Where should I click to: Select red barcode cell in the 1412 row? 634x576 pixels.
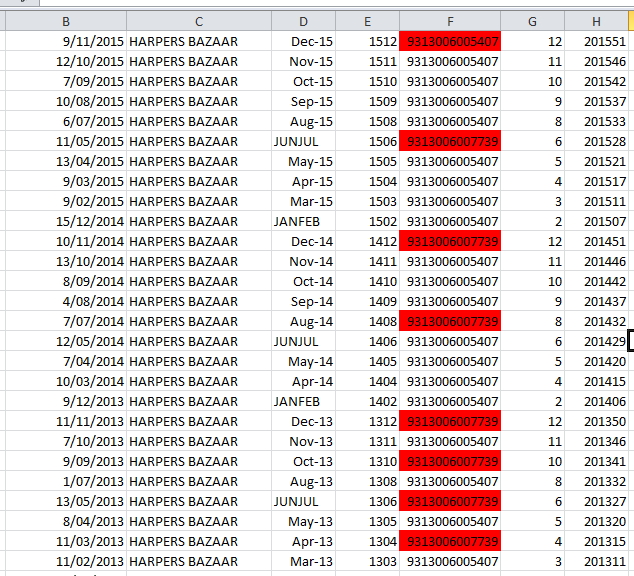pos(450,241)
